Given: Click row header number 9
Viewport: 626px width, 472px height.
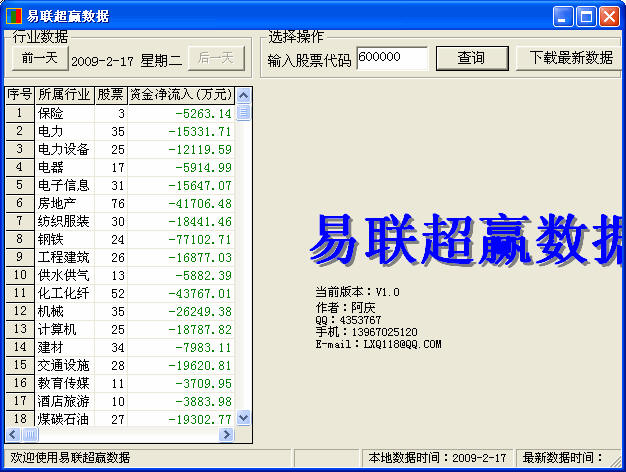Looking at the screenshot, I should (x=20, y=257).
